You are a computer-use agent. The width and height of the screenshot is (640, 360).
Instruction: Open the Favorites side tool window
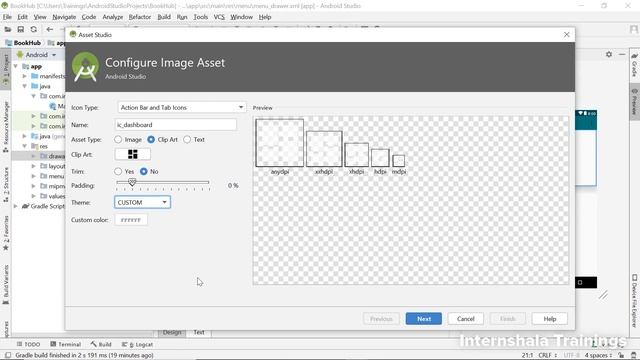(6, 233)
